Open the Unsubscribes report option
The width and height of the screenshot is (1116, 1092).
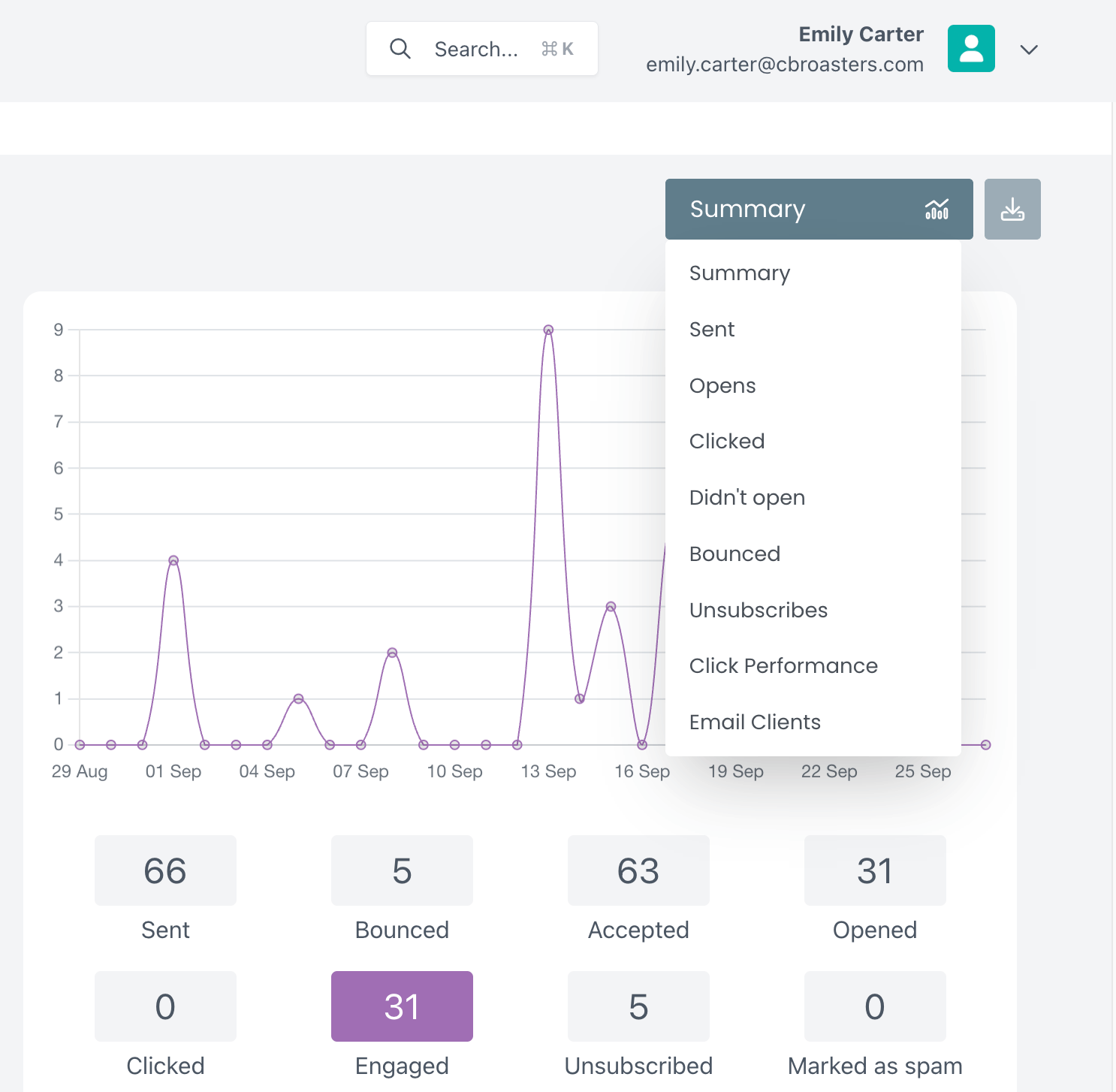click(758, 611)
